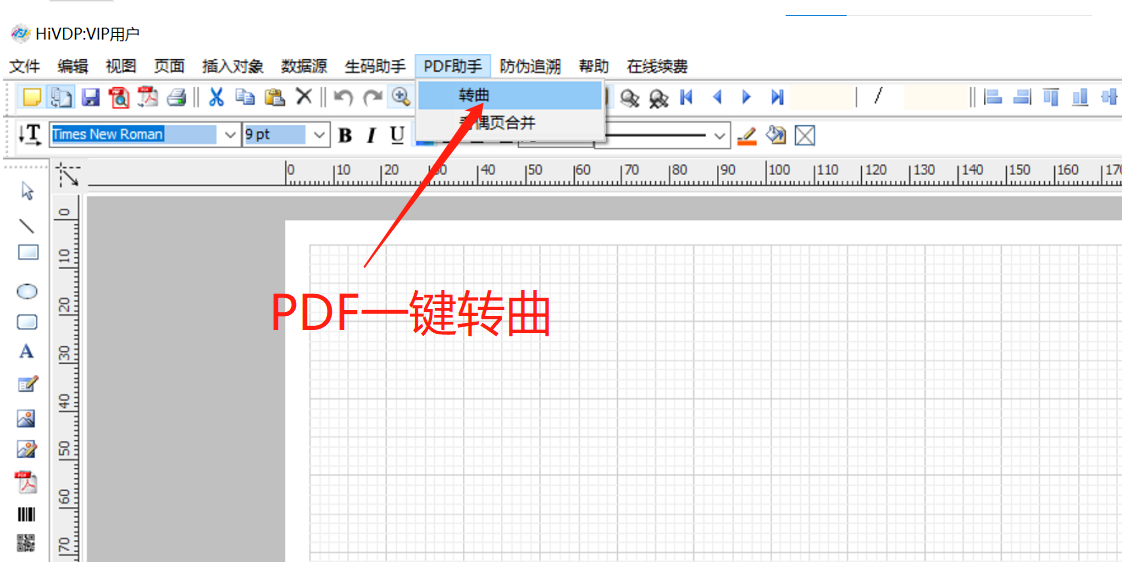This screenshot has height=567, width=1122.
Task: Open the 防伪追溯 menu
Action: (530, 67)
